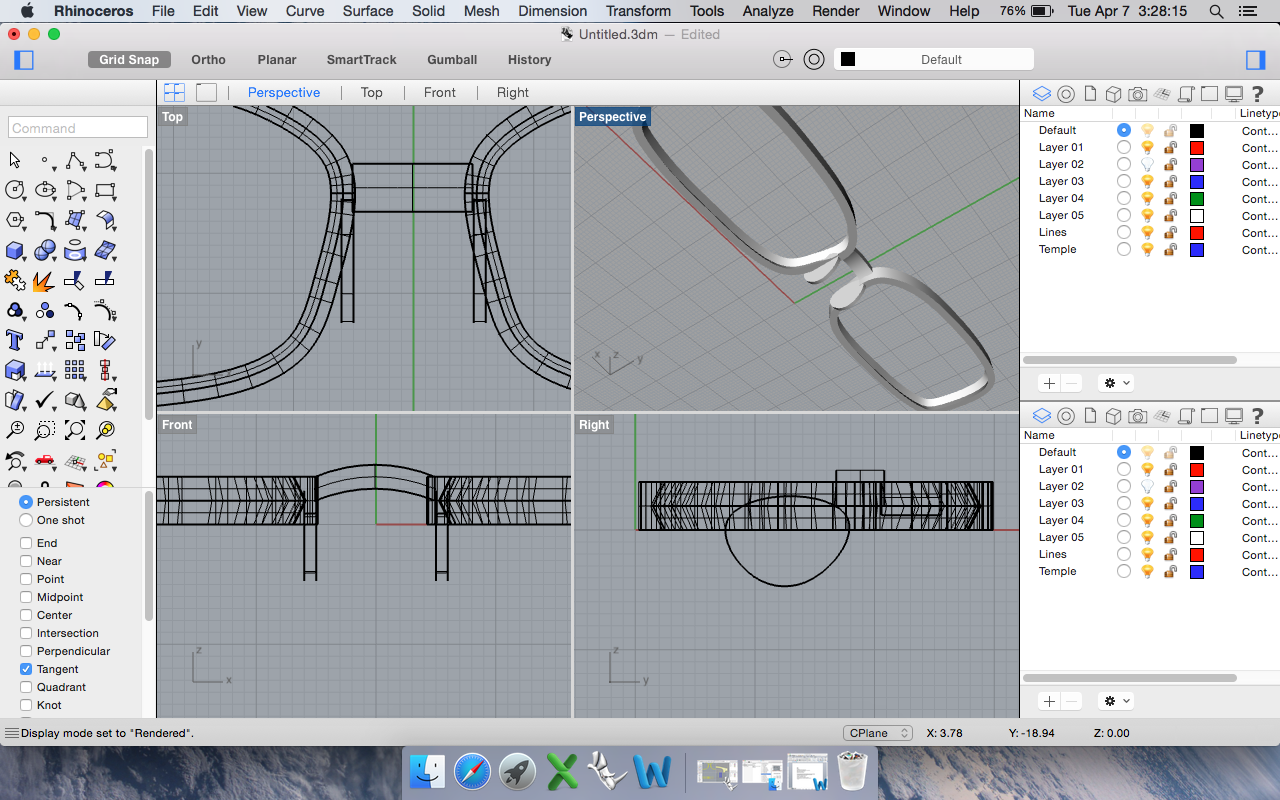Open the CPlane dropdown in status bar
The width and height of the screenshot is (1280, 800).
click(x=877, y=733)
